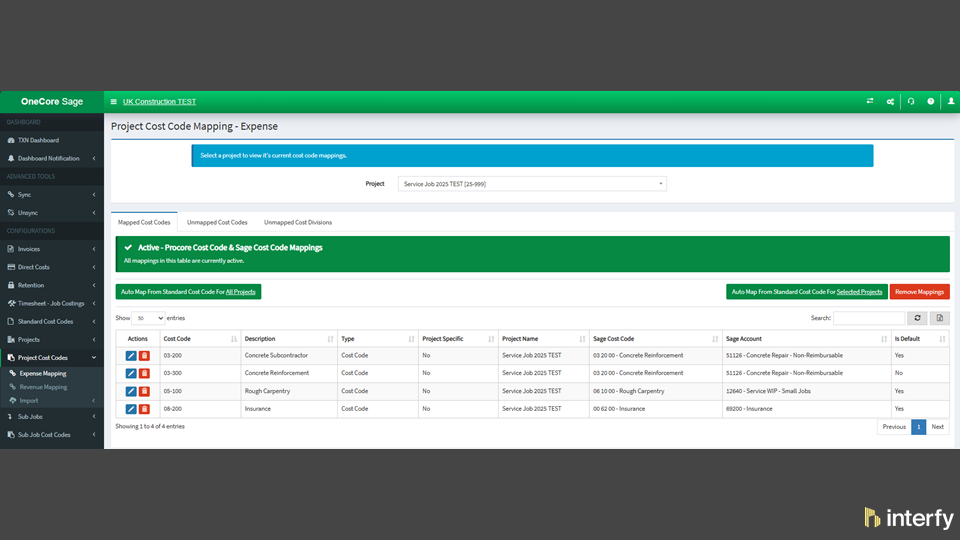Sort by the Project Specific column
The width and height of the screenshot is (960, 540).
point(458,339)
